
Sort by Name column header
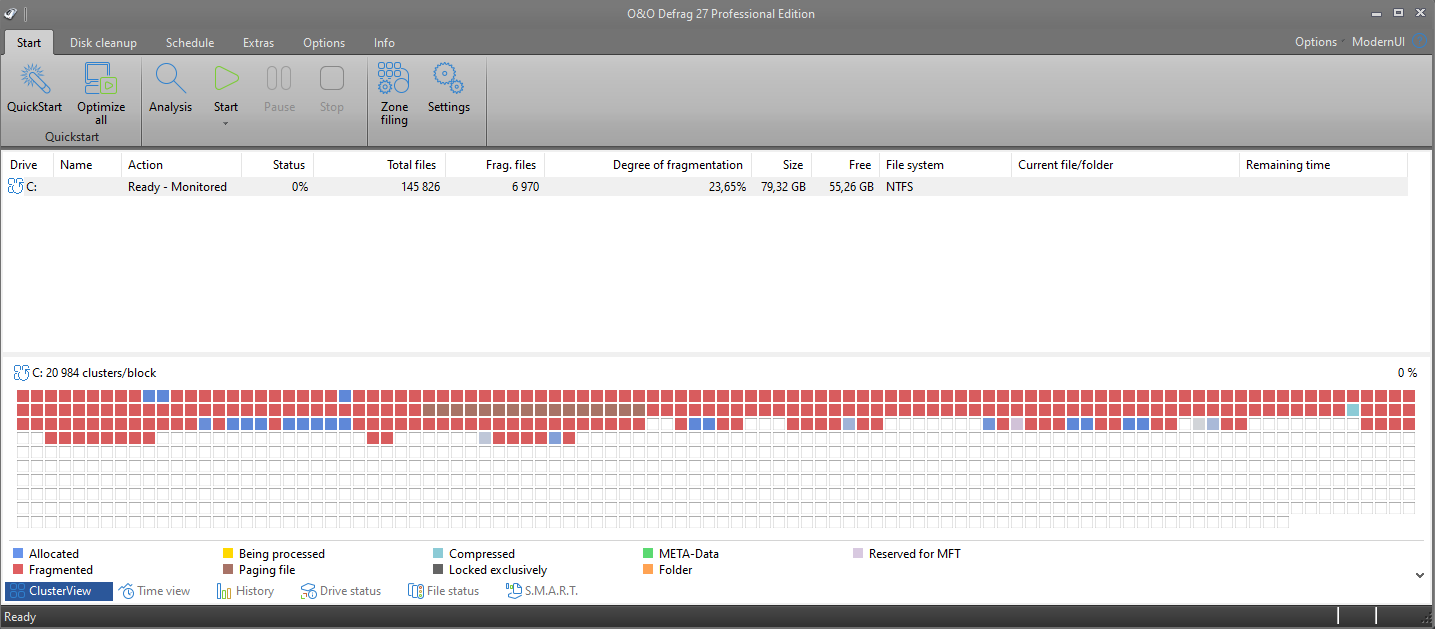click(88, 165)
